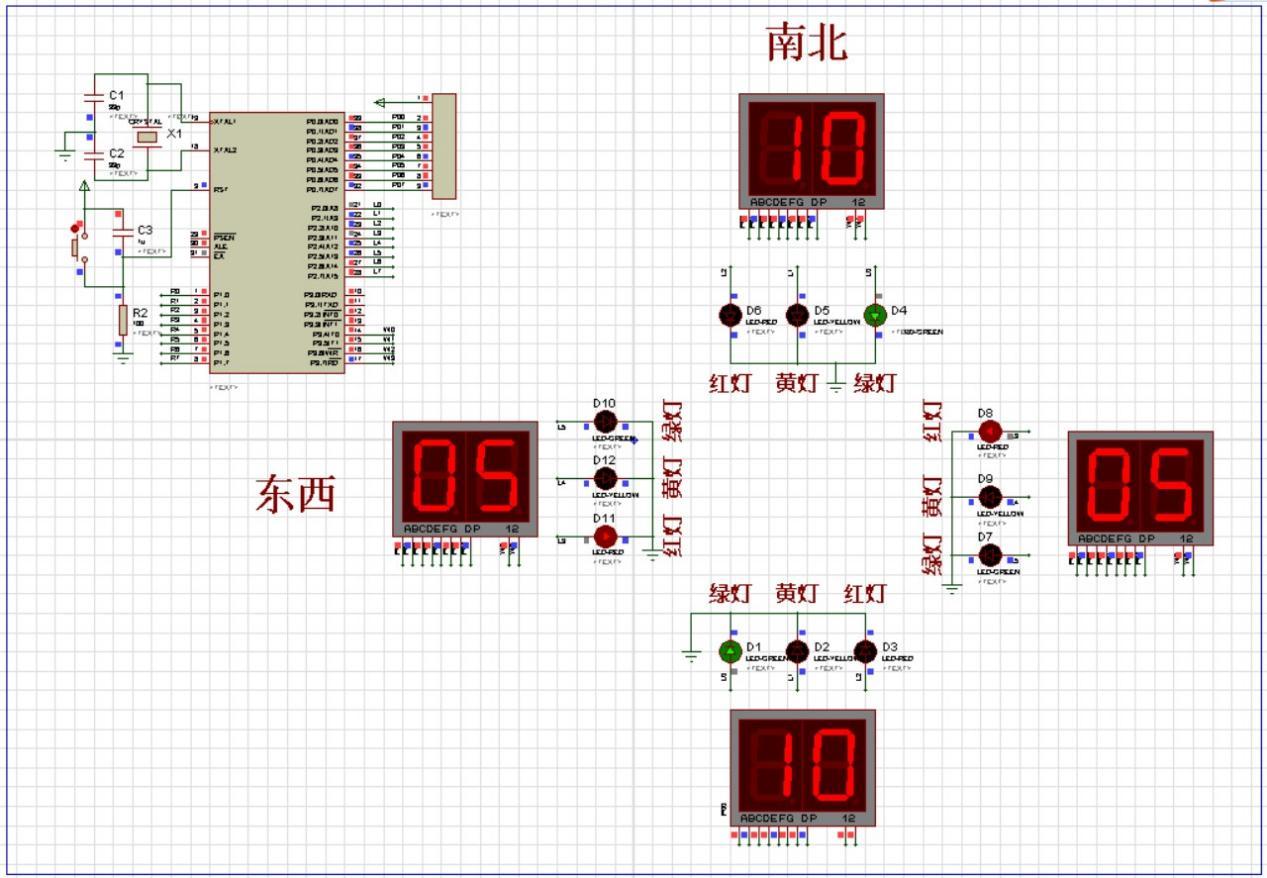Click the vertical 红灯 label beside D8
The image size is (1267, 878).
point(932,421)
